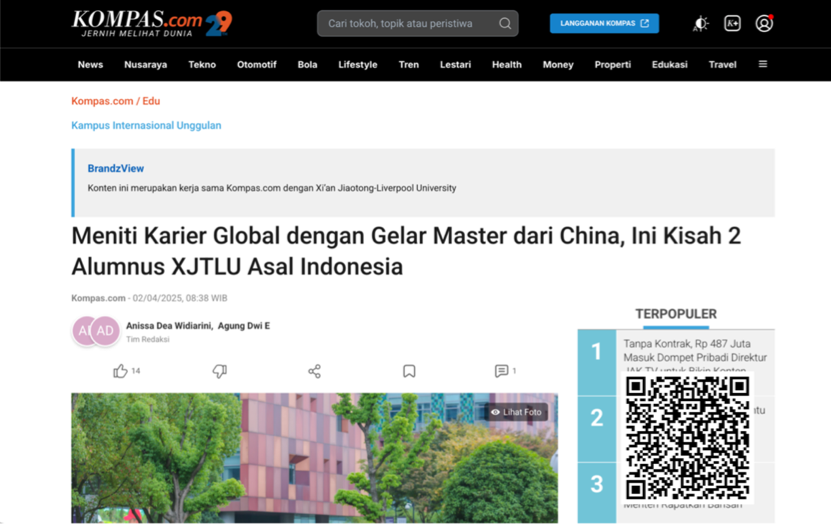Dislike the article with thumbs down

coord(219,371)
